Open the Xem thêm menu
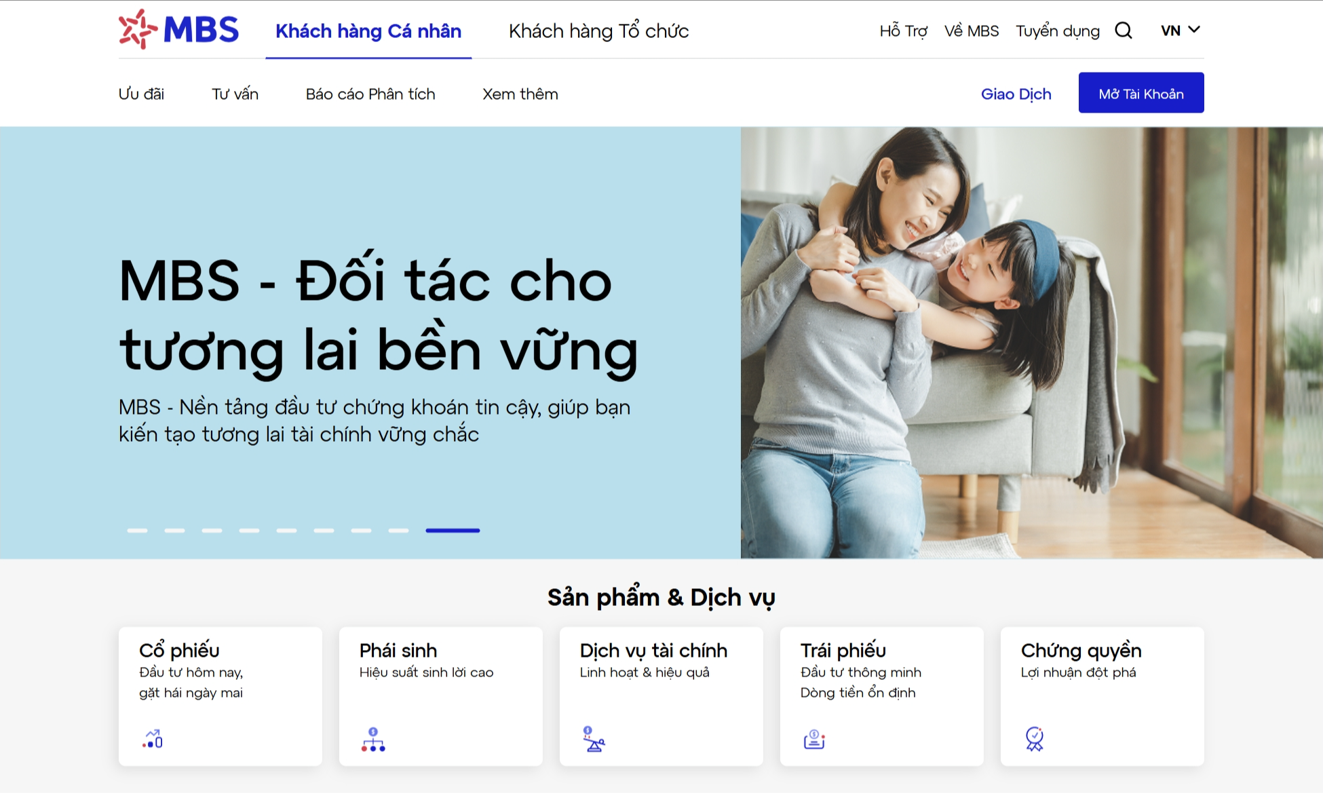The height and width of the screenshot is (793, 1323). 520,94
